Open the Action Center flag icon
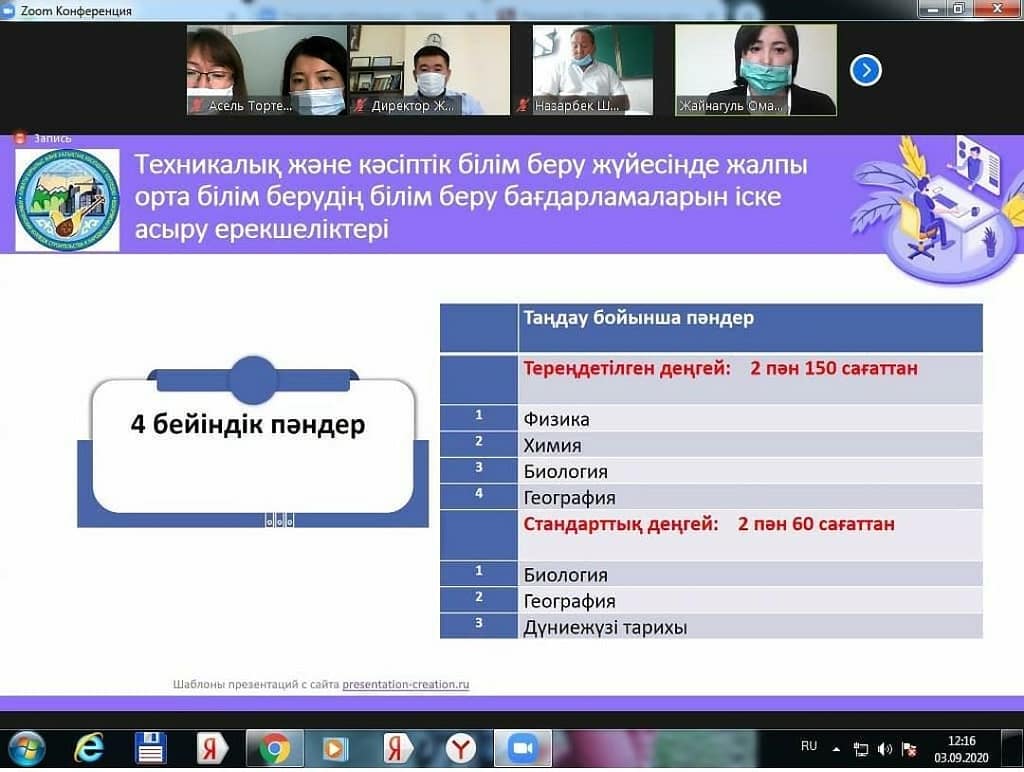This screenshot has width=1024, height=772. click(x=909, y=749)
